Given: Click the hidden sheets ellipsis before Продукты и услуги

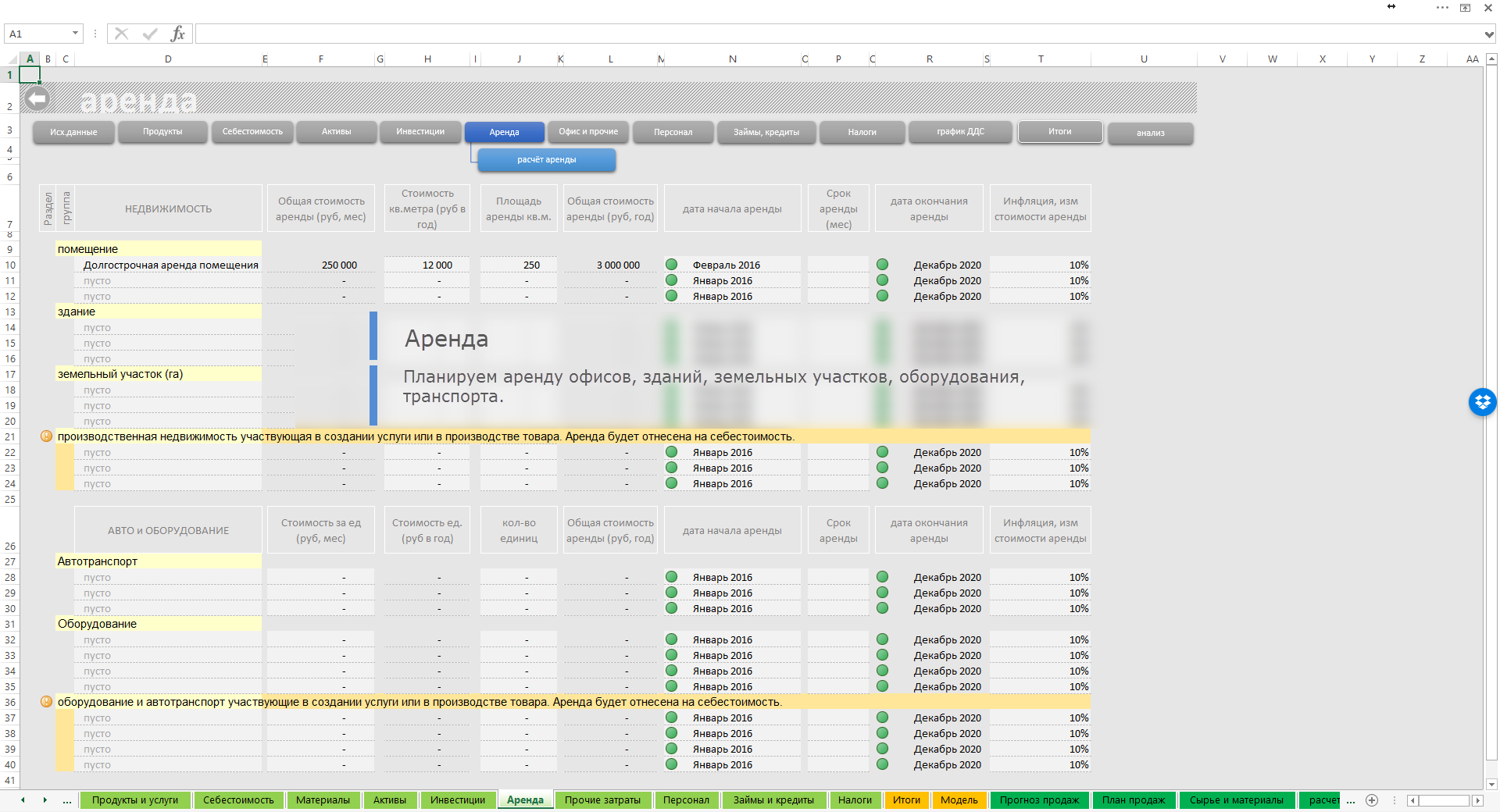Looking at the screenshot, I should pos(67,800).
